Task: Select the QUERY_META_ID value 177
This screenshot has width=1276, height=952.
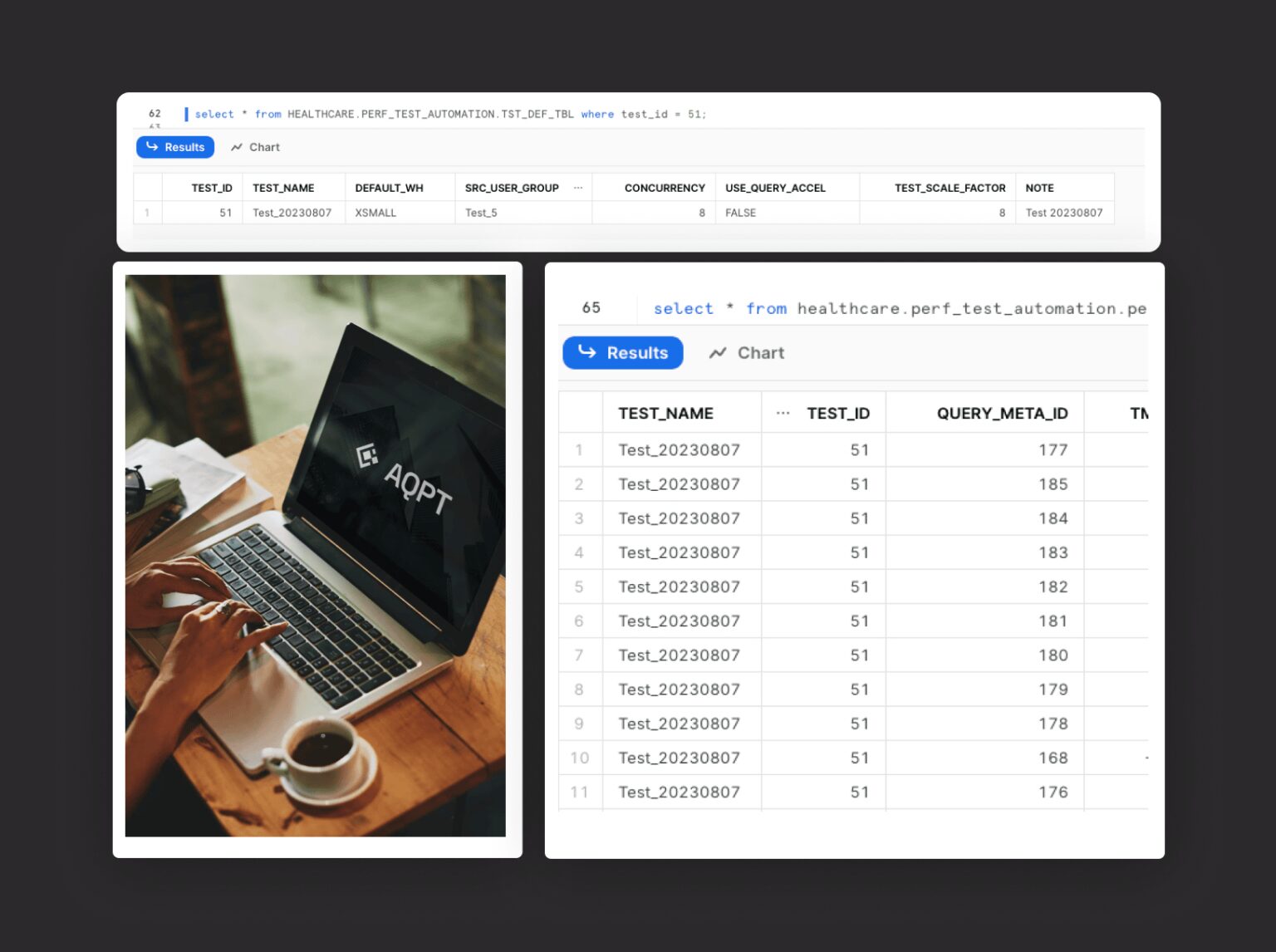Action: click(x=1053, y=449)
